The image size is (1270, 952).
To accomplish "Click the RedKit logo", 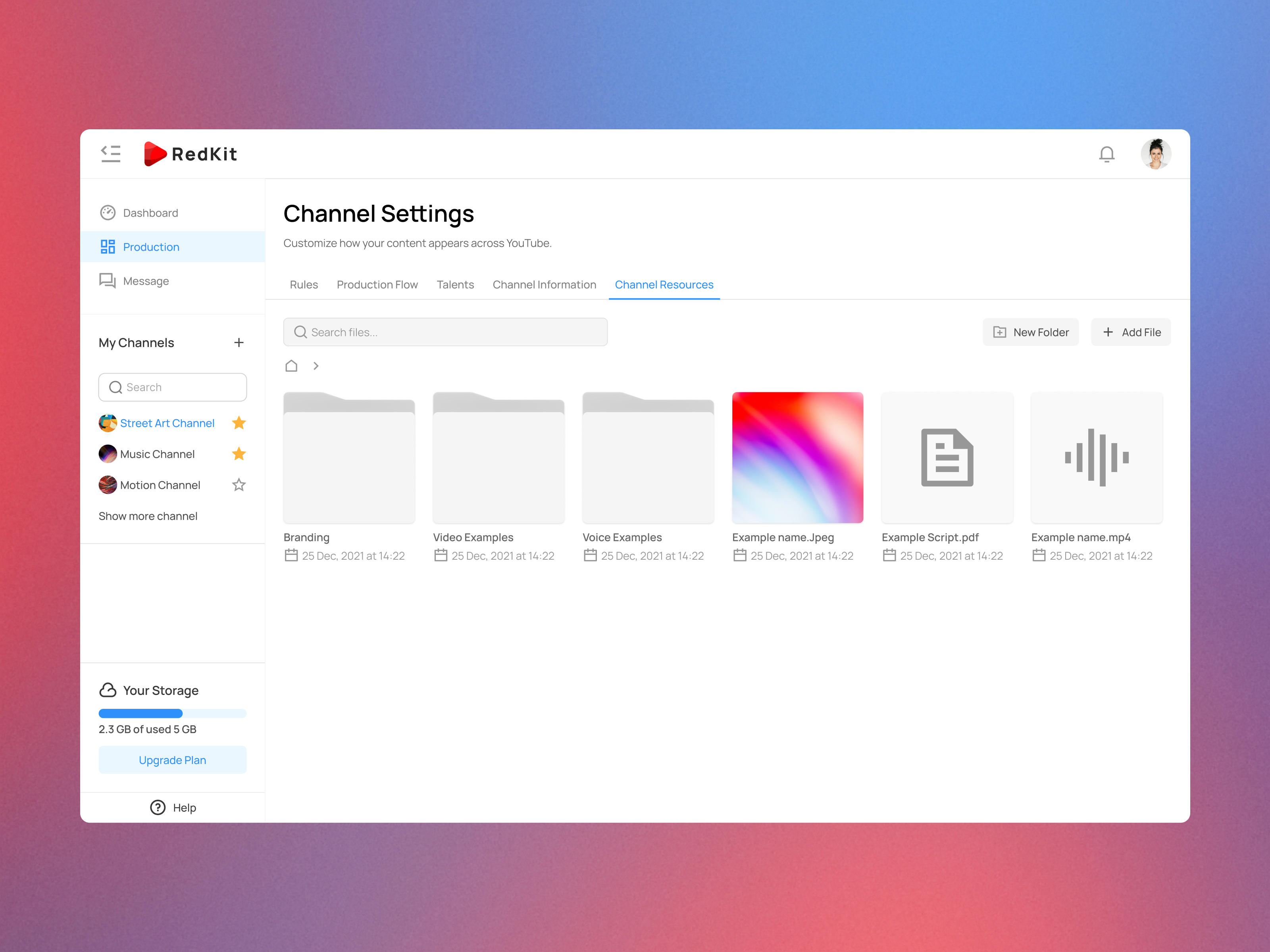I will tap(190, 154).
